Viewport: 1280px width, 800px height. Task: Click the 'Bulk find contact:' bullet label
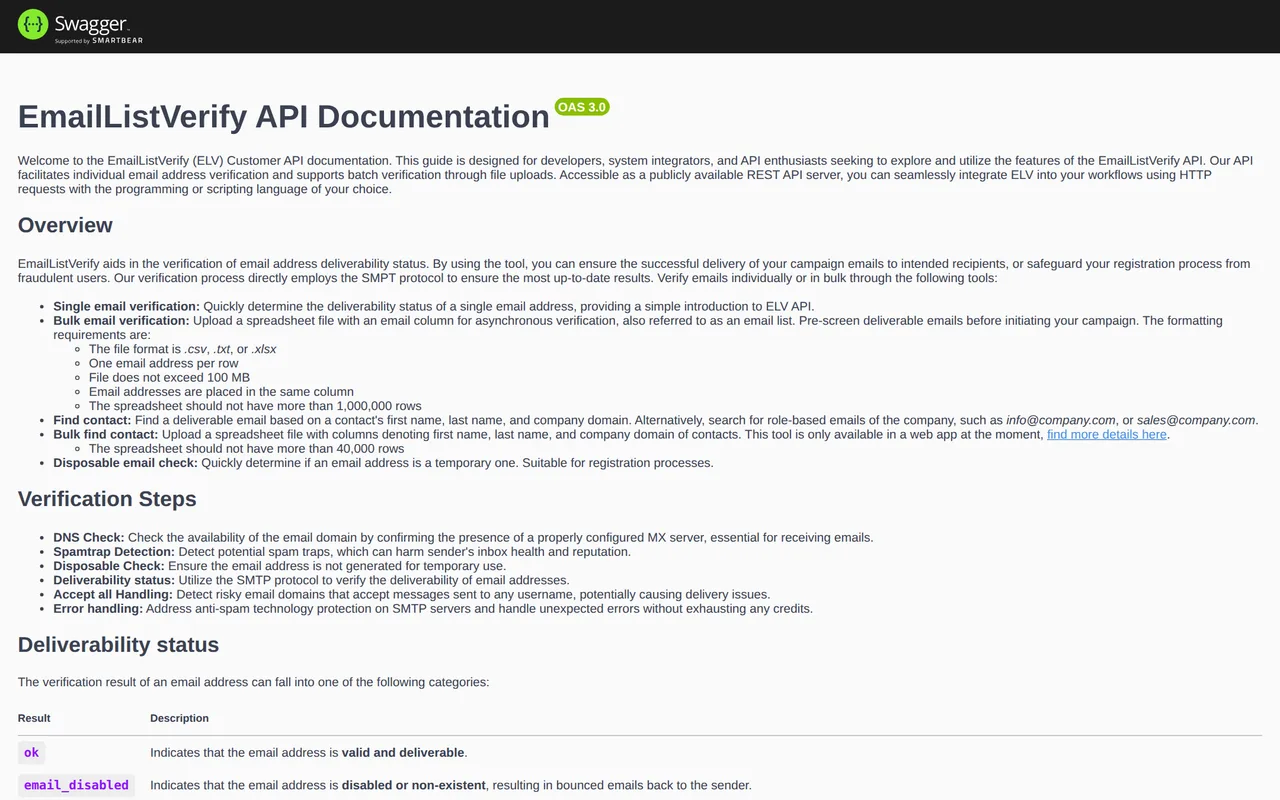[107, 435]
